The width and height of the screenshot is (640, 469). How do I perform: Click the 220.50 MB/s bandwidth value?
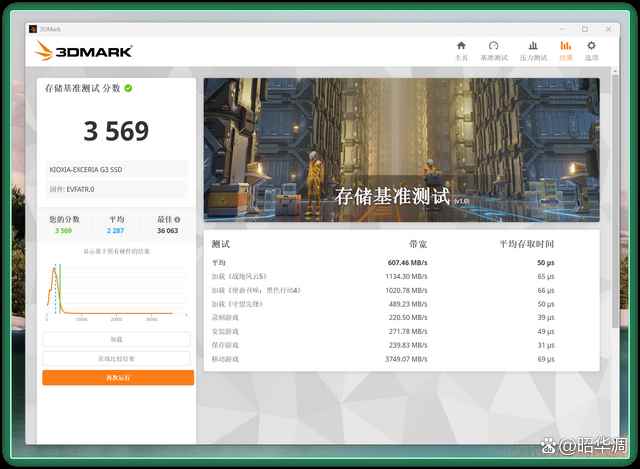408,317
